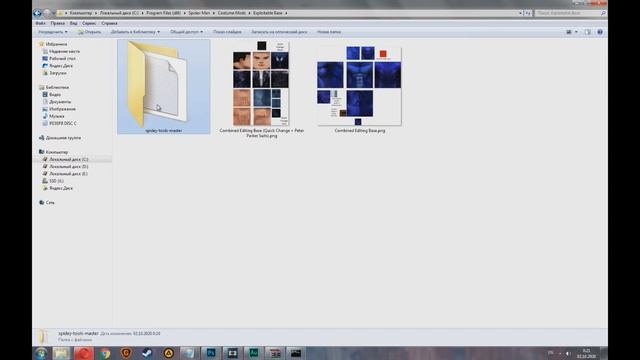This screenshot has width=640, height=360.
Task: Open Рабочий стол in Favorites
Action: click(x=62, y=58)
